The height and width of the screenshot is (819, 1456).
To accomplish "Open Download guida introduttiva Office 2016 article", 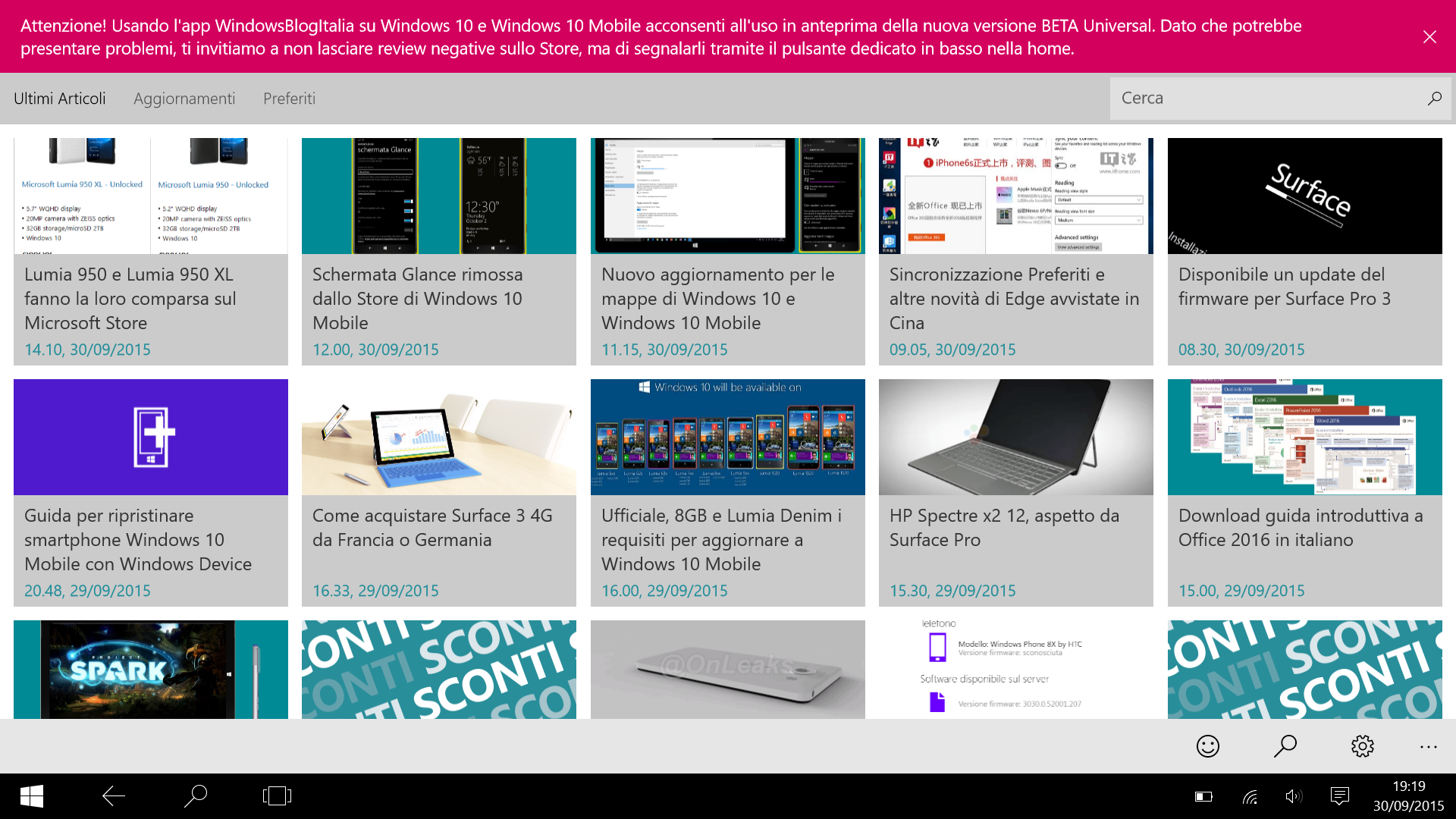I will tap(1301, 528).
